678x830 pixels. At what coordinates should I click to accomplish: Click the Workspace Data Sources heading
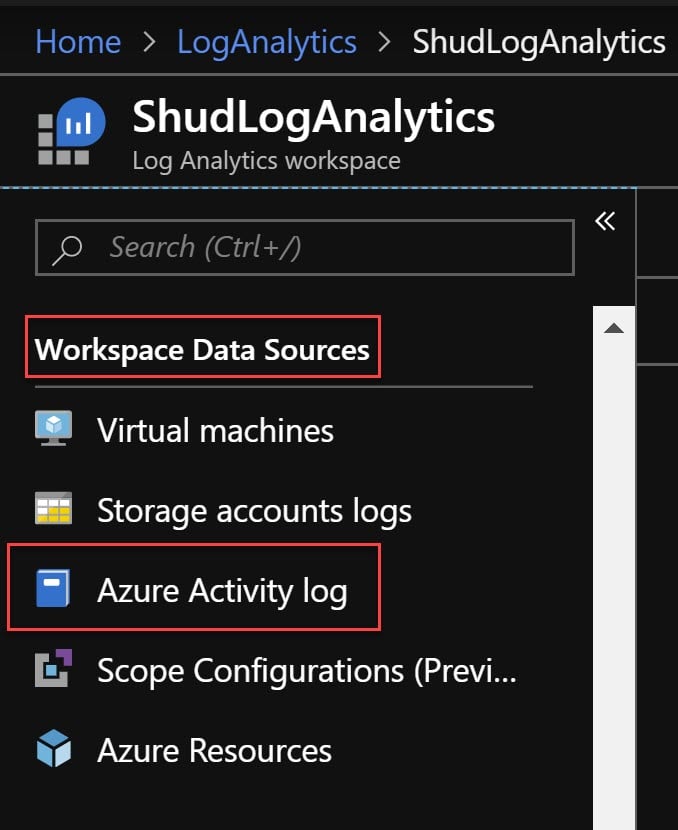(x=202, y=348)
